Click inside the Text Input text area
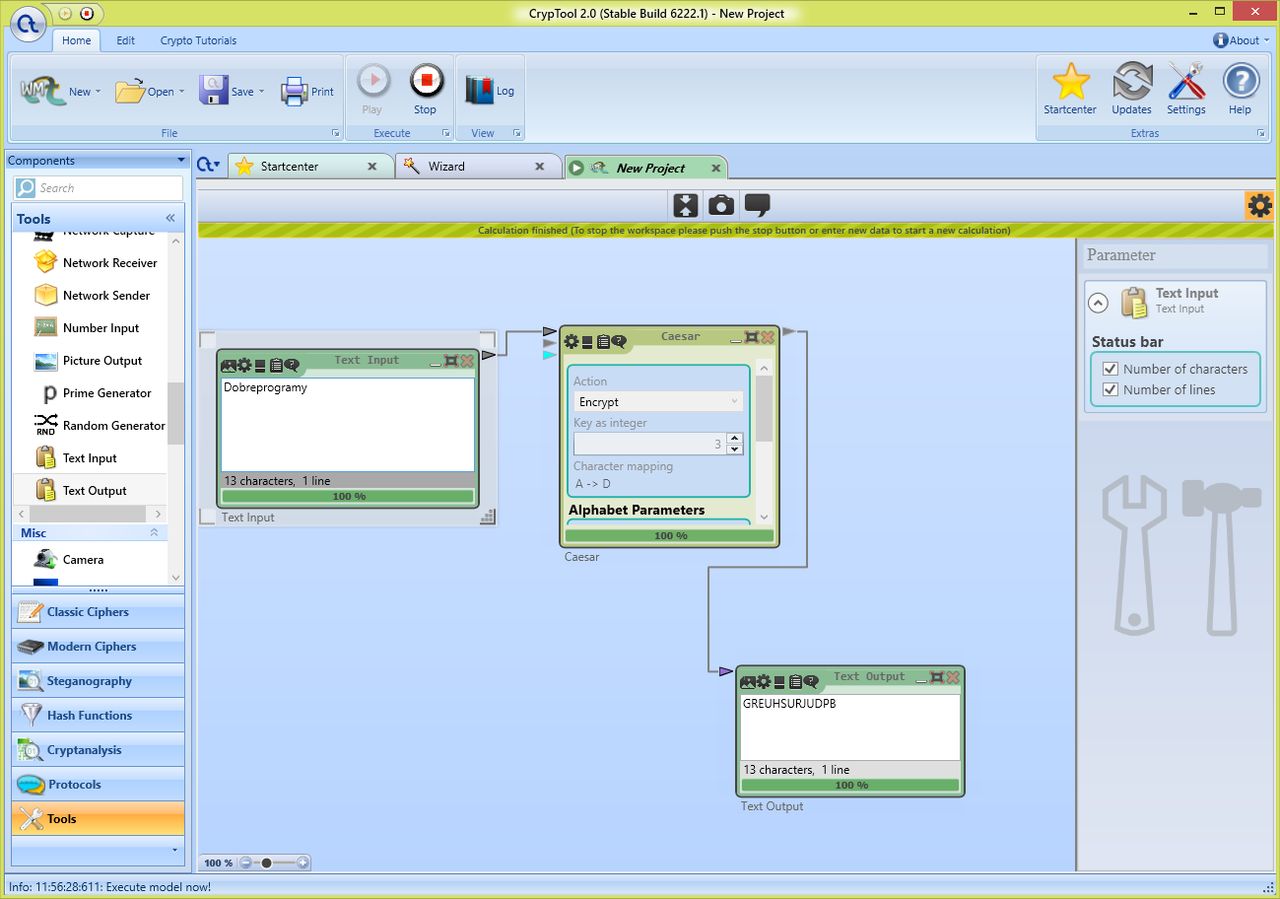The image size is (1280, 899). (347, 424)
